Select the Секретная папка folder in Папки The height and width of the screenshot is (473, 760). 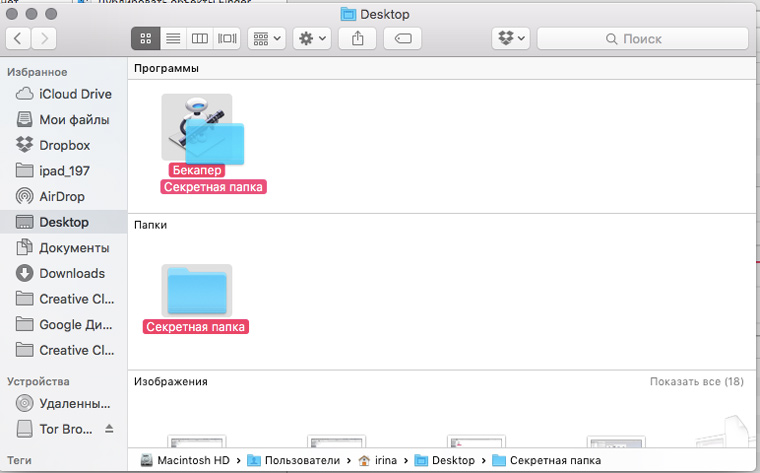point(197,290)
